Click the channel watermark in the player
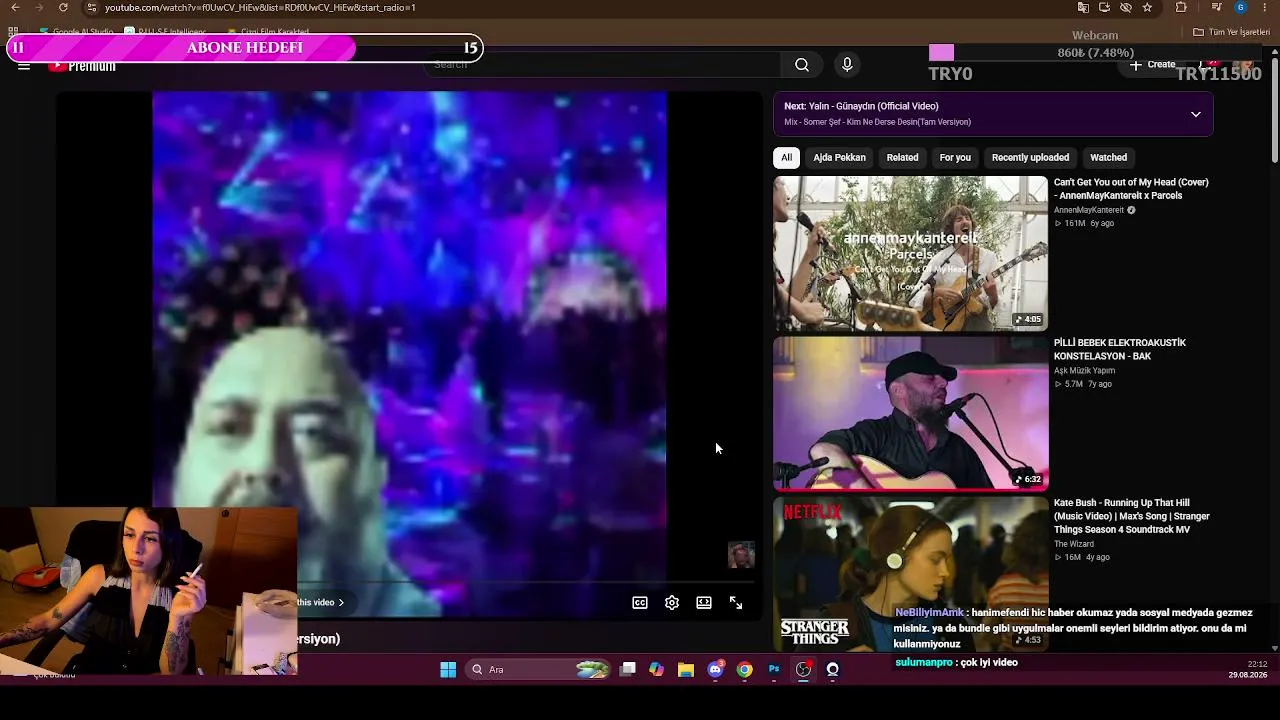Image resolution: width=1280 pixels, height=720 pixels. pyautogui.click(x=741, y=555)
